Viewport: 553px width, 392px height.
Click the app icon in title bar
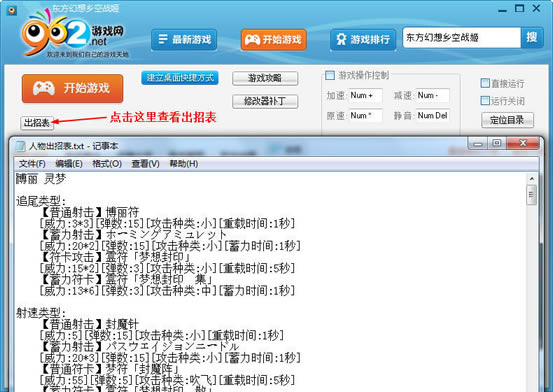click(x=12, y=10)
